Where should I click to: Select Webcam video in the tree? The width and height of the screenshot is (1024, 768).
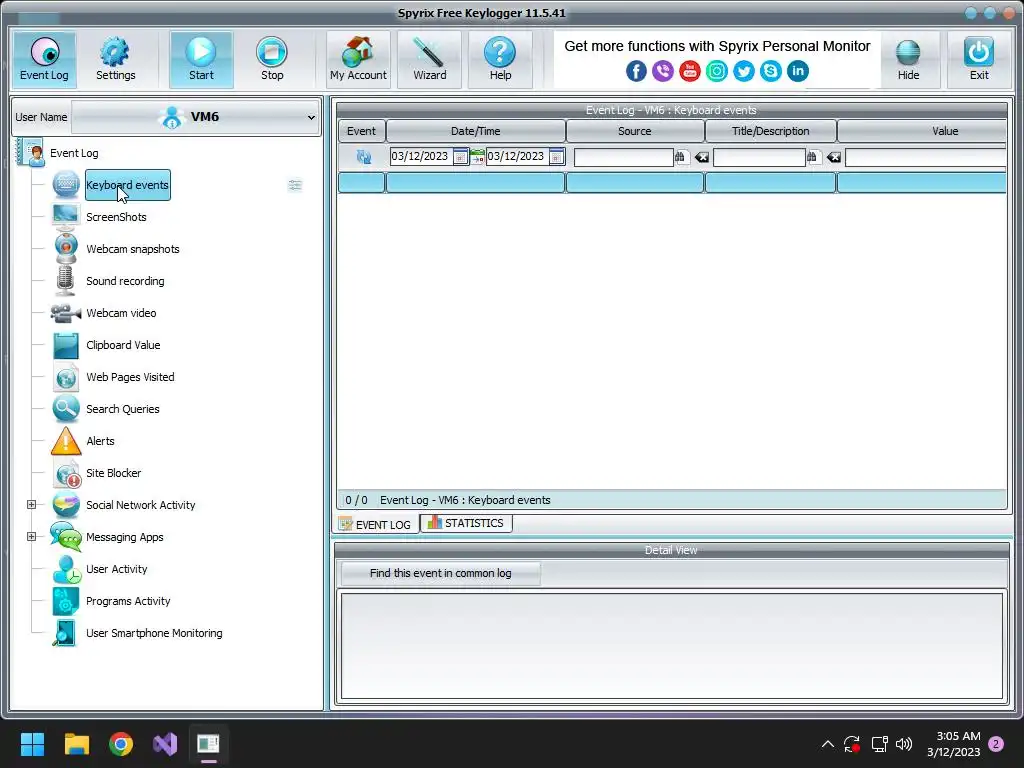pos(121,313)
